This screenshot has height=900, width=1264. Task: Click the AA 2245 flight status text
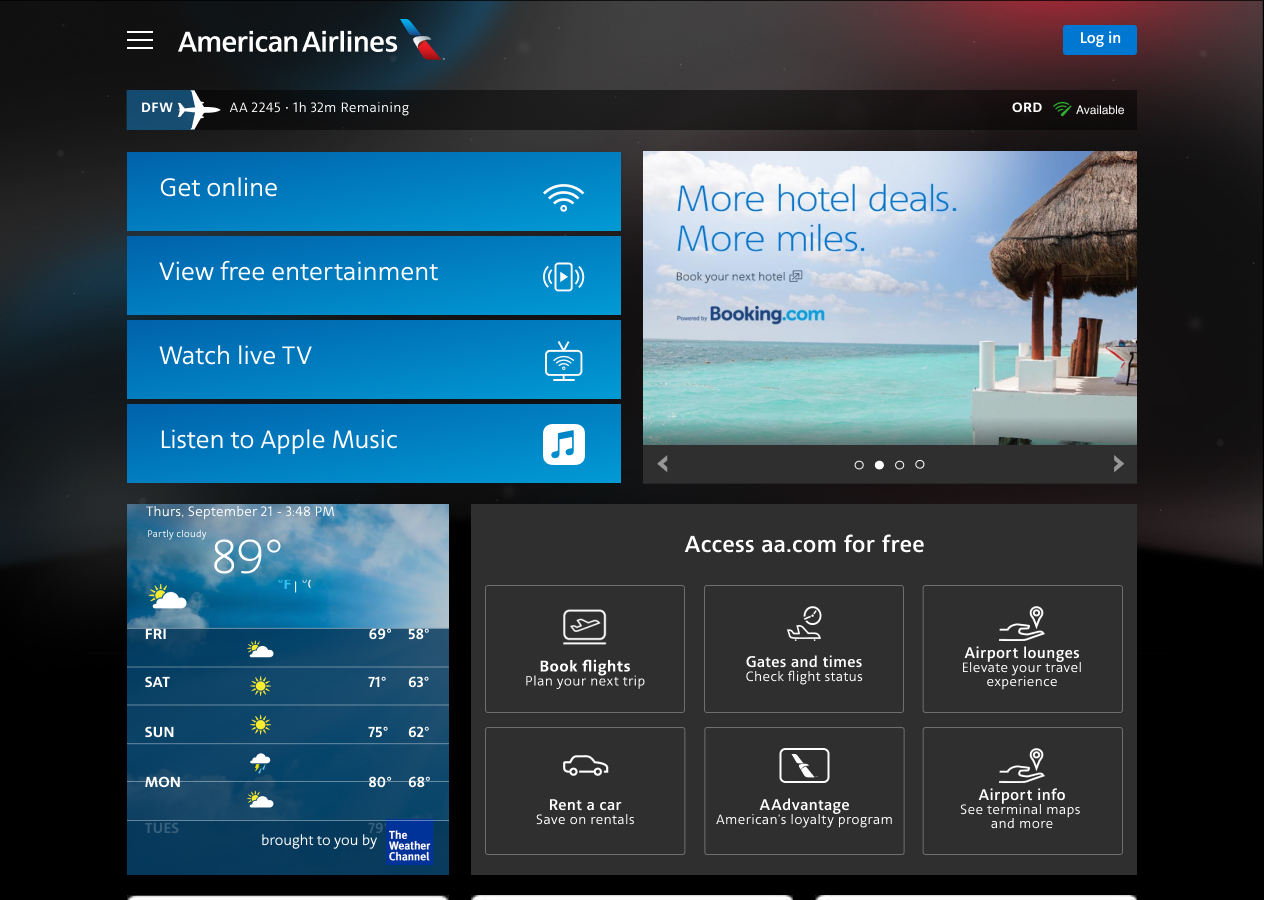(319, 108)
